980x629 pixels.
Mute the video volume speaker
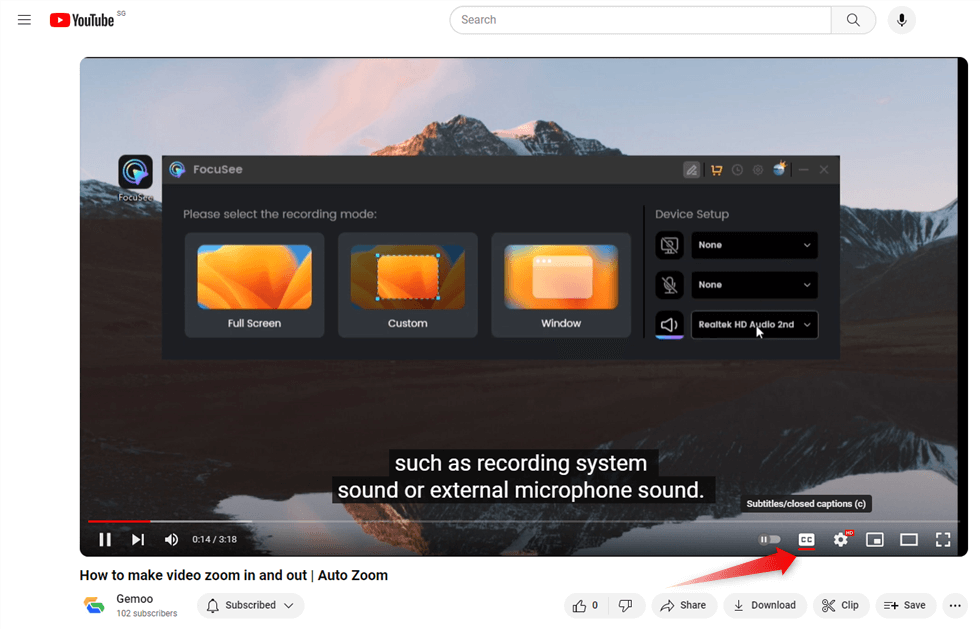tap(171, 540)
